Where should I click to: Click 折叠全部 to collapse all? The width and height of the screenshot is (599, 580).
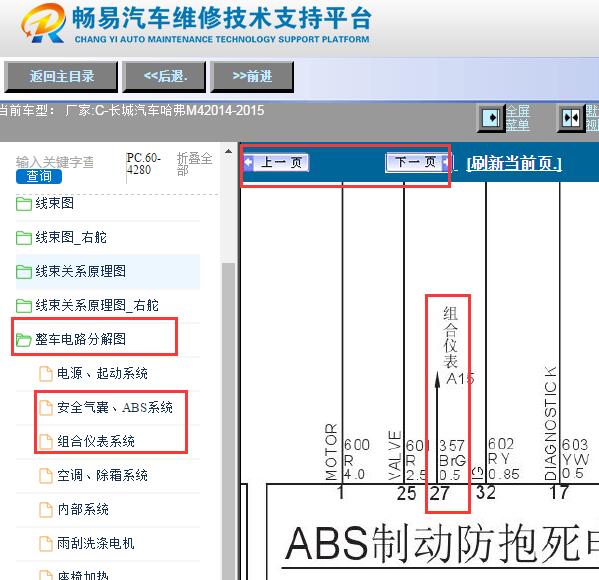(x=194, y=164)
